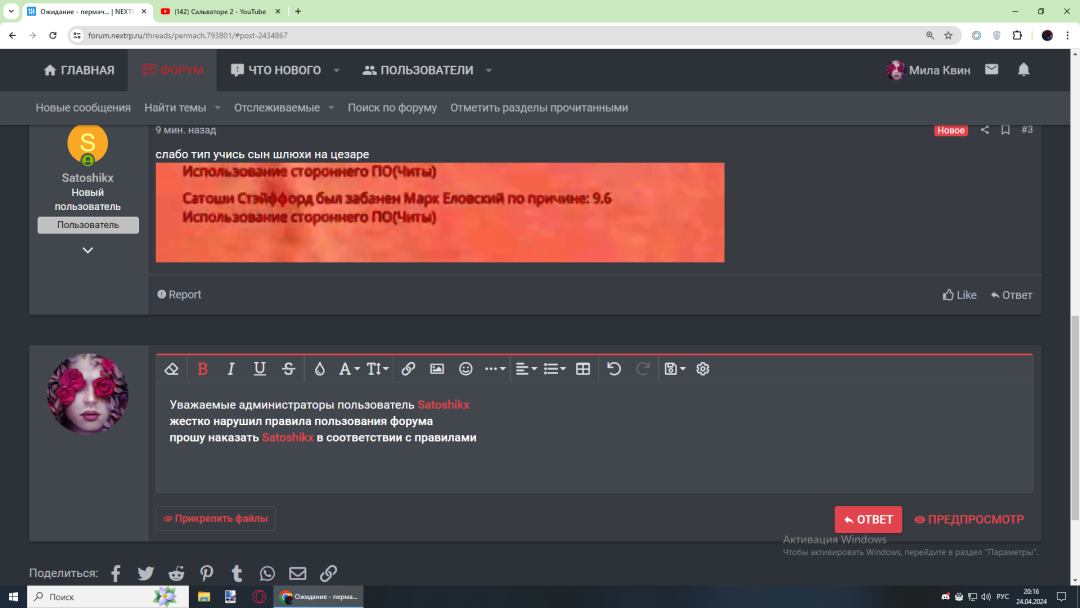Open the text color droplet picker
Viewport: 1080px width, 608px height.
319,369
